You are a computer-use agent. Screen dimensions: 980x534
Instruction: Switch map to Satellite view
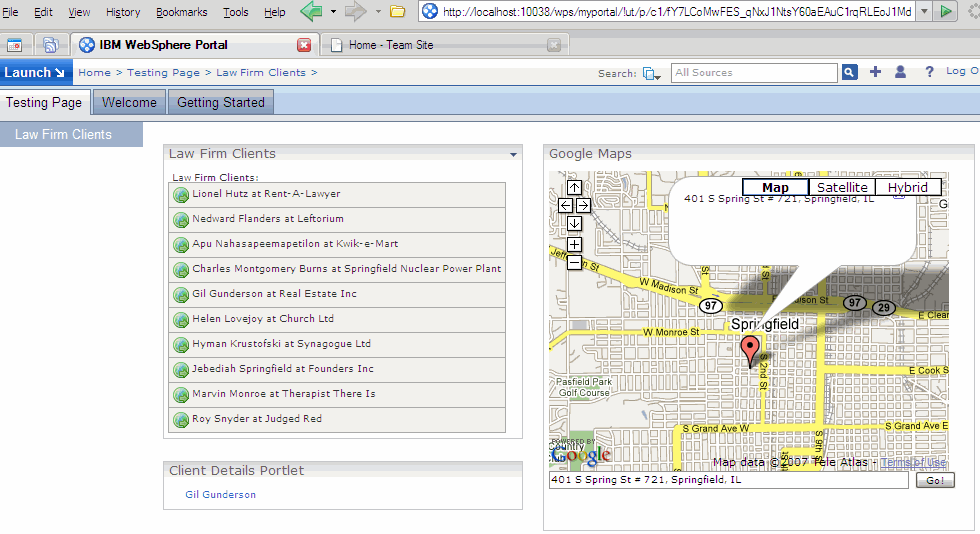click(842, 188)
